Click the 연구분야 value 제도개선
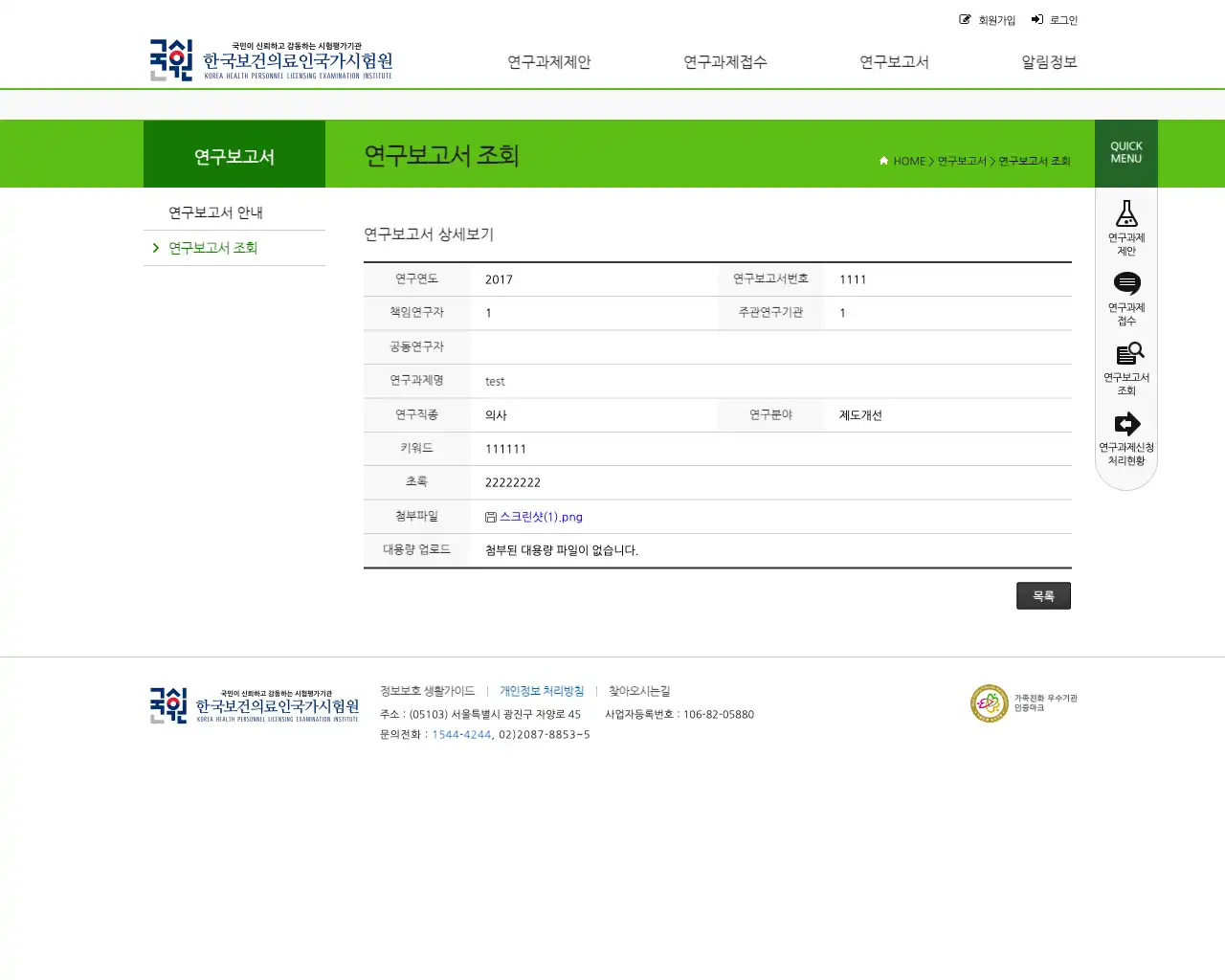This screenshot has width=1225, height=980. [860, 415]
